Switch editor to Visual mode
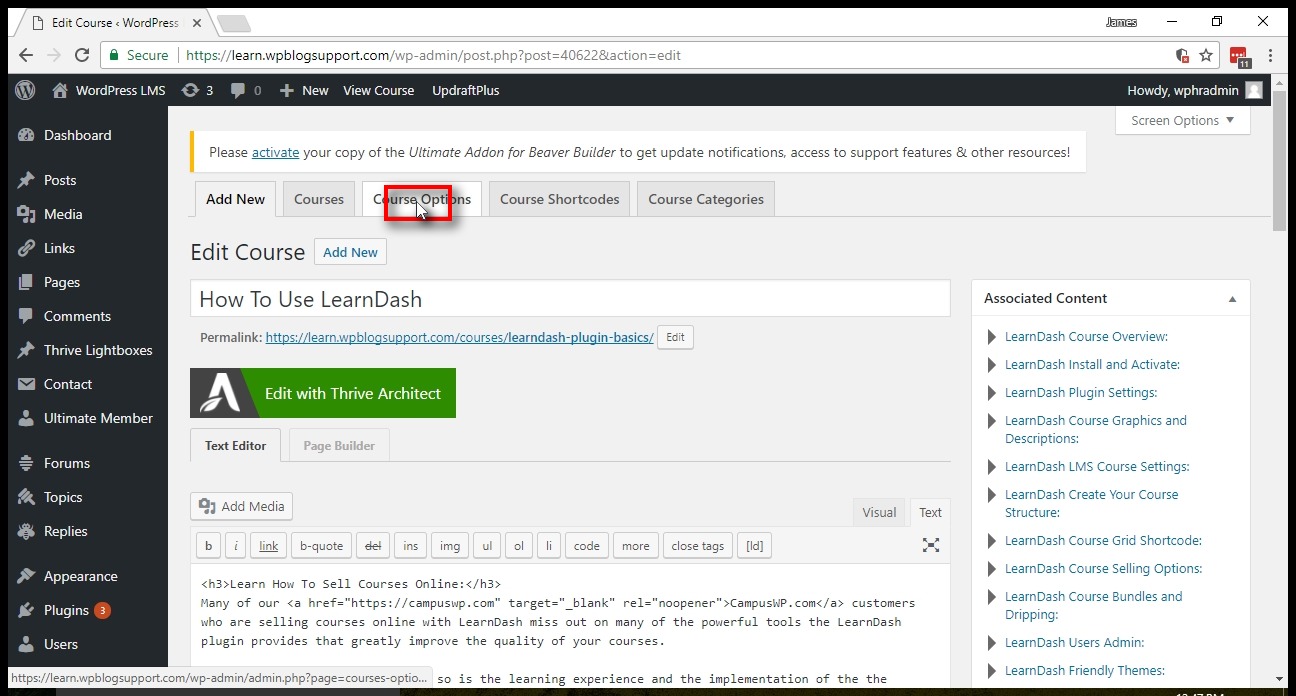1296x696 pixels. 879,512
